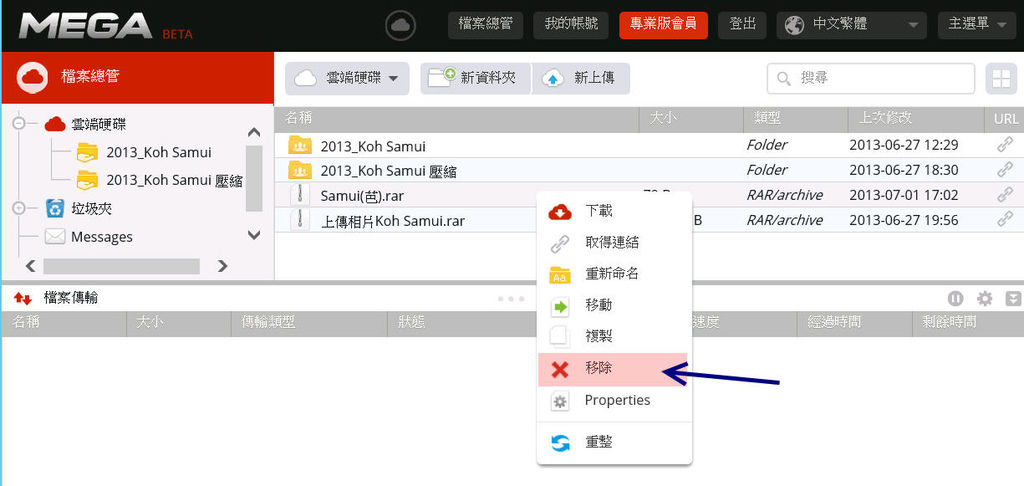1024x486 pixels.
Task: Create a 新資料夾 new folder
Action: pos(475,78)
